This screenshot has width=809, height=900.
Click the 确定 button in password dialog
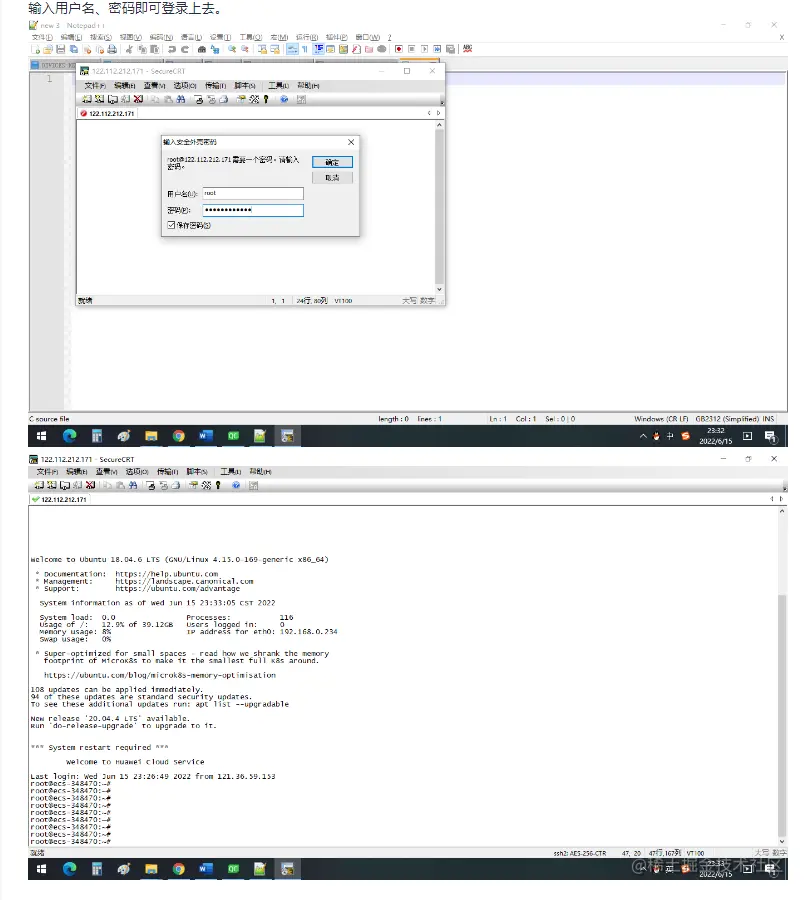click(x=332, y=162)
